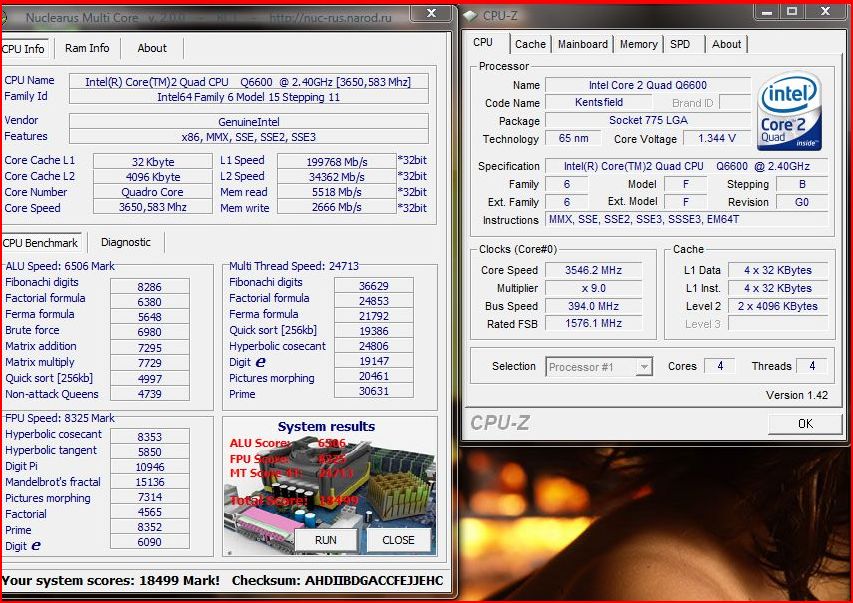
Task: Click Revision G0 value
Action: click(x=802, y=202)
